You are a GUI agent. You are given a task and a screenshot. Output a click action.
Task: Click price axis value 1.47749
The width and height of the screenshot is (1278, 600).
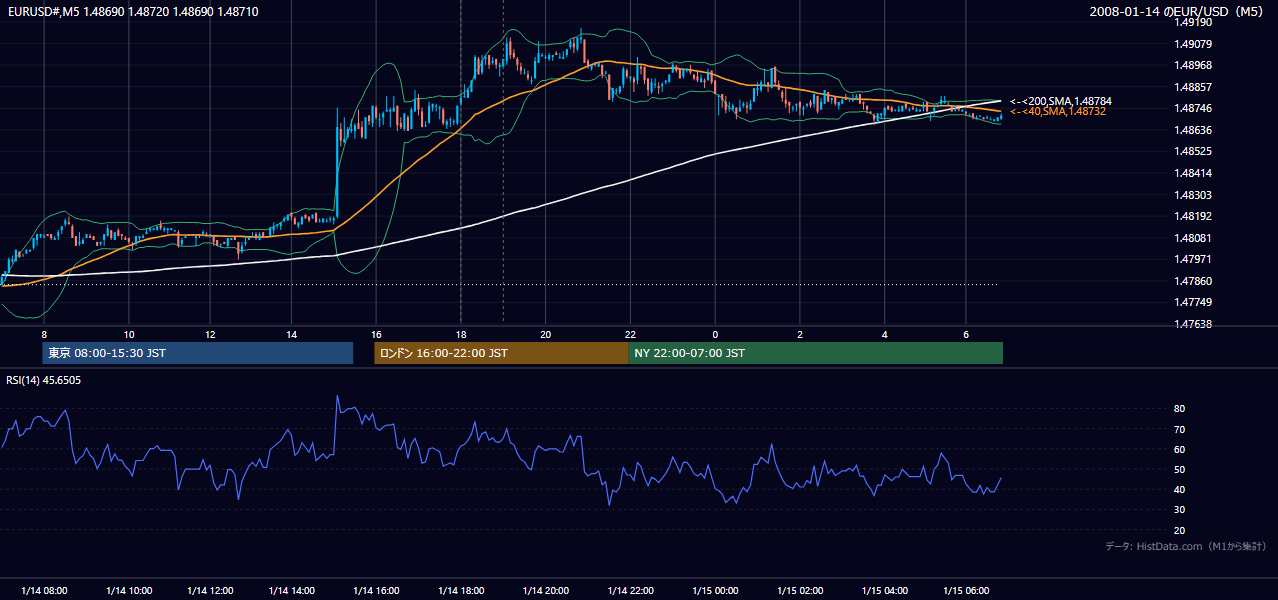(1194, 302)
